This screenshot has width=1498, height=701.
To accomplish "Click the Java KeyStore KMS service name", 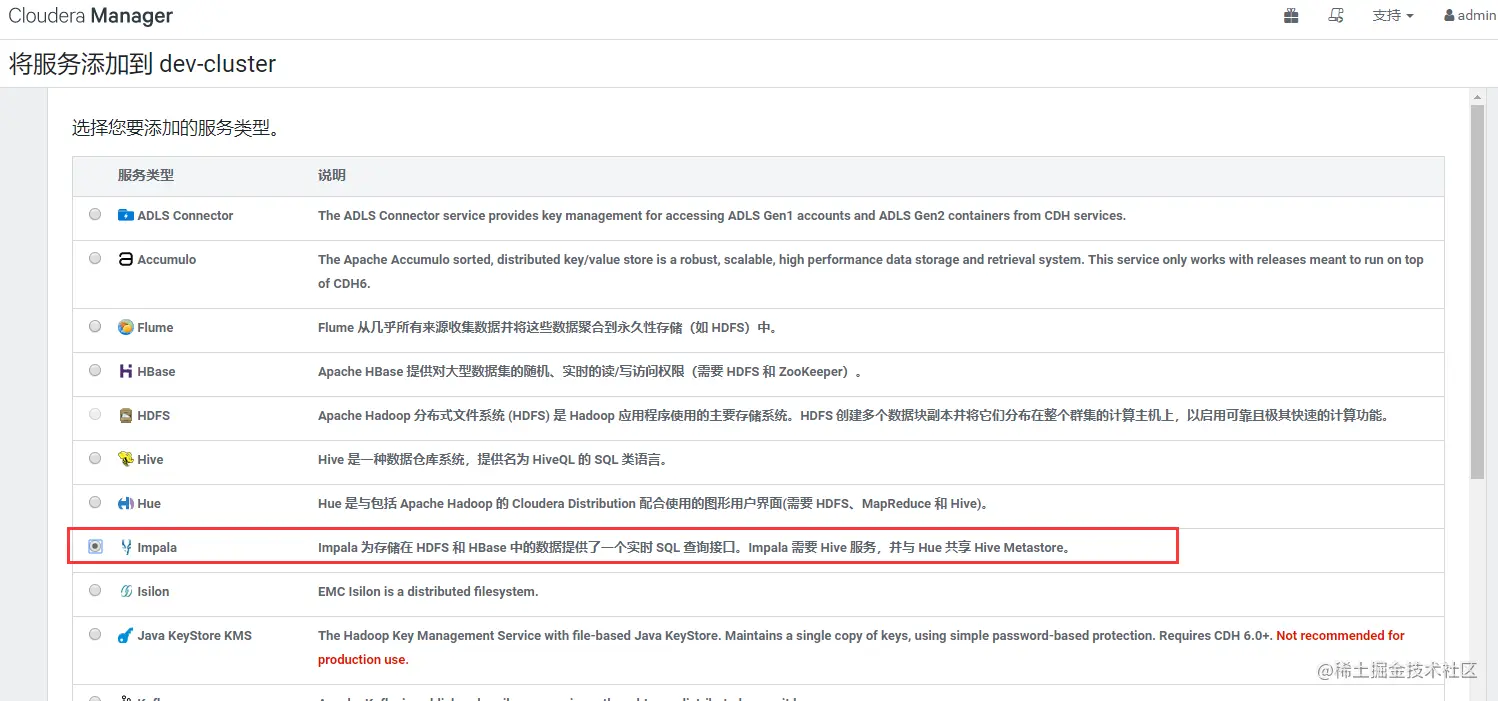I will click(x=195, y=635).
